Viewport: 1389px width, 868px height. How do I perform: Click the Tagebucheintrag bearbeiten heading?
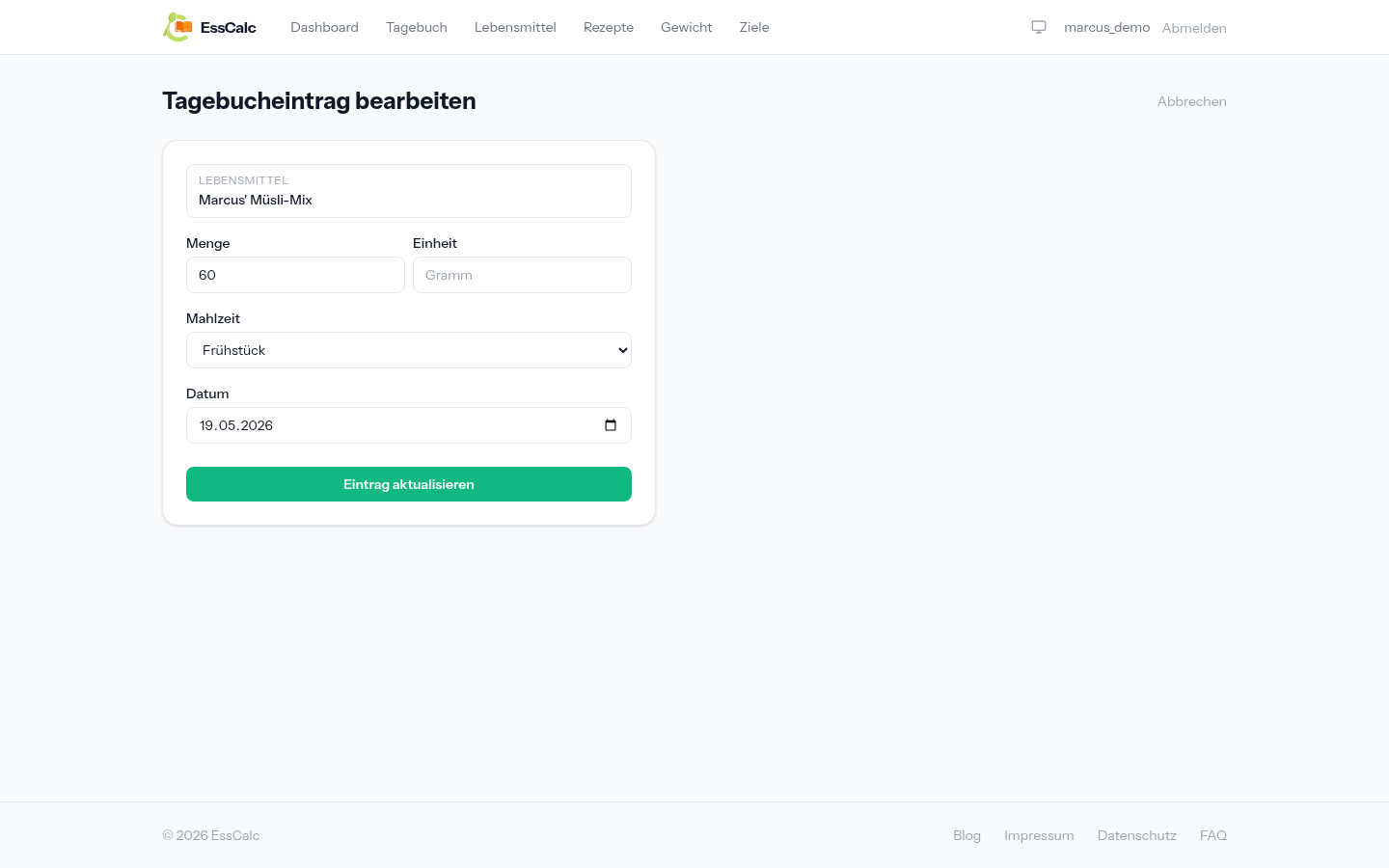pos(319,101)
